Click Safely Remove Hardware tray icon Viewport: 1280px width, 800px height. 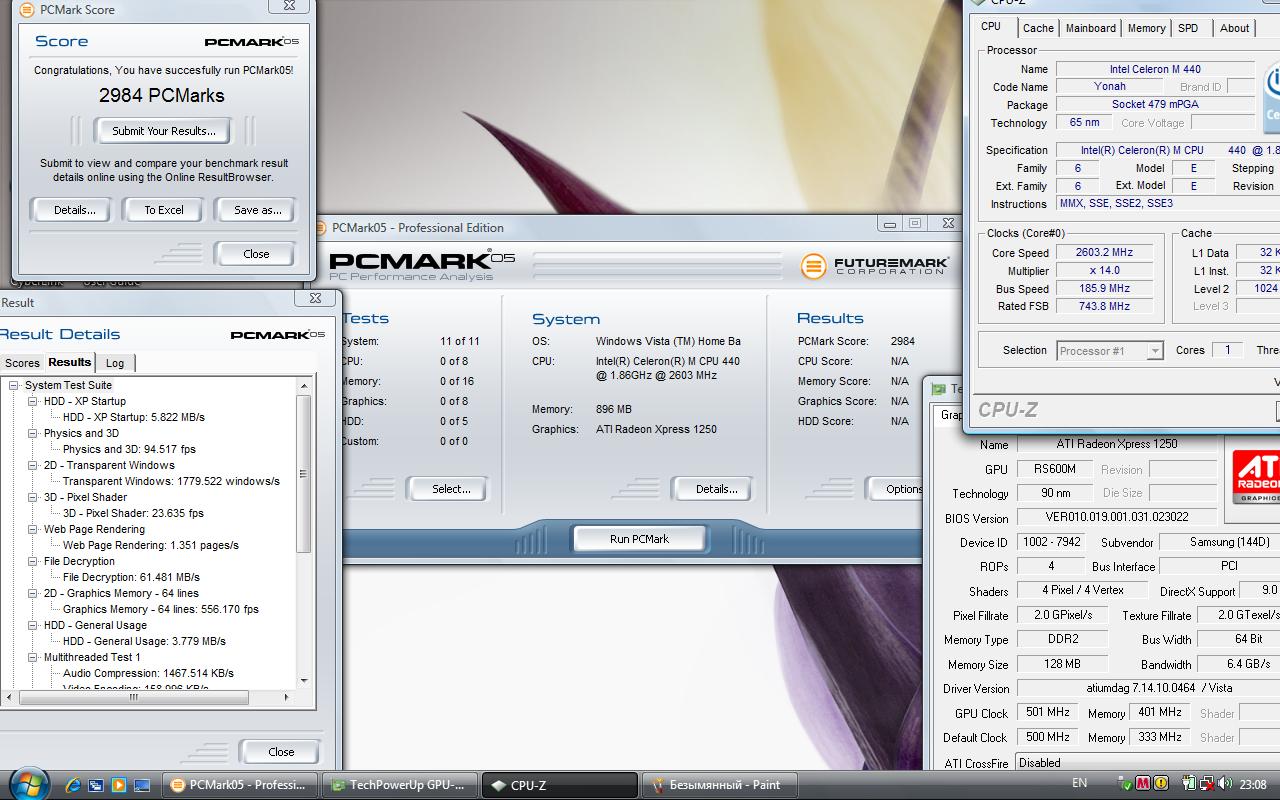(x=1125, y=784)
